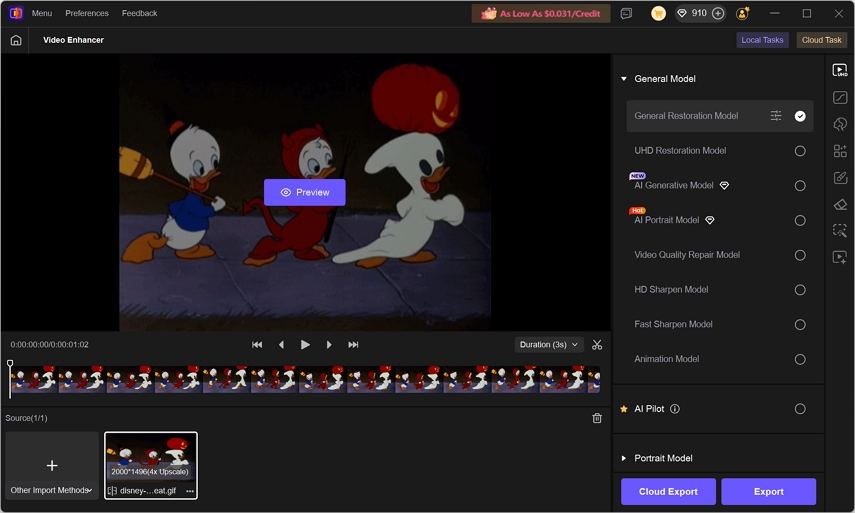Open more options on disney gif thumbnail
This screenshot has height=513, width=855.
190,491
